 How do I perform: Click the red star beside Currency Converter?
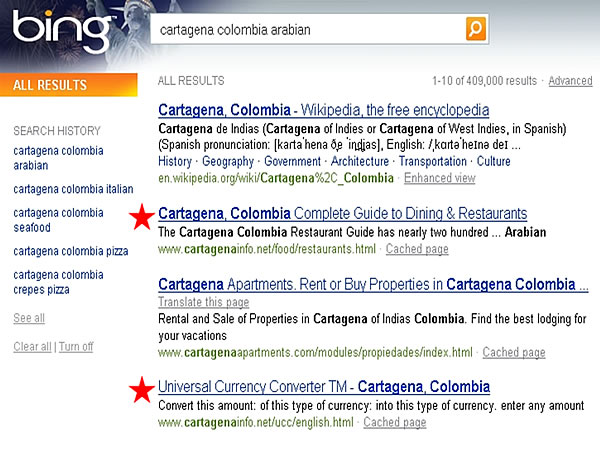pos(143,388)
